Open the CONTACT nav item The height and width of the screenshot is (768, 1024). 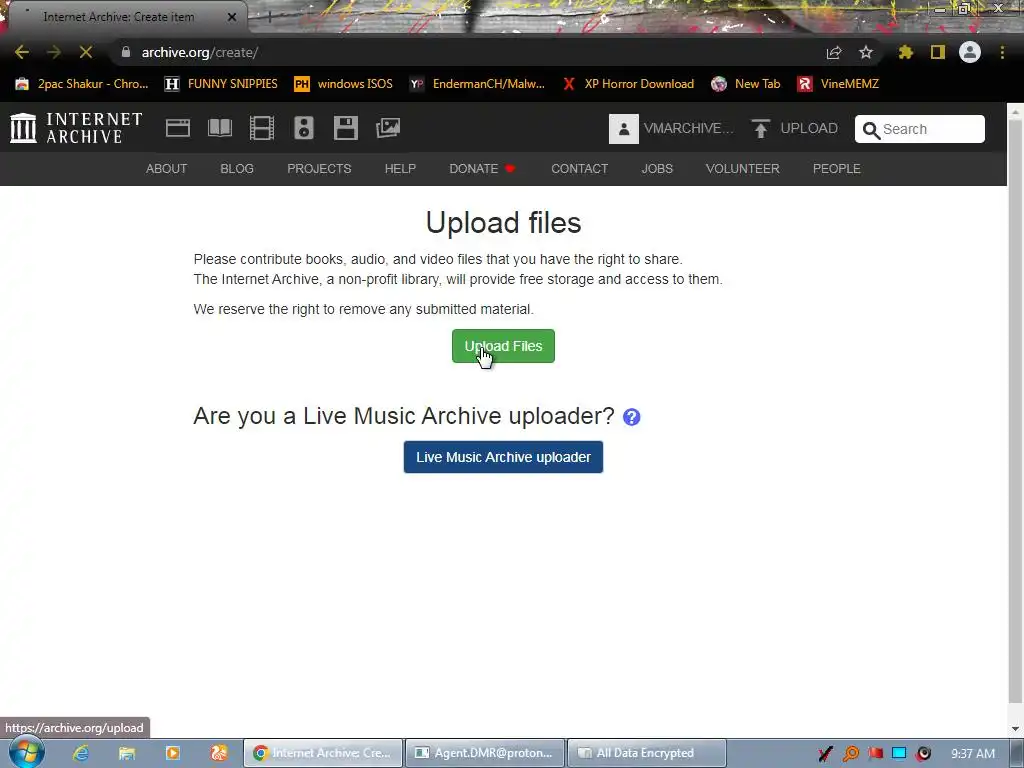point(579,168)
